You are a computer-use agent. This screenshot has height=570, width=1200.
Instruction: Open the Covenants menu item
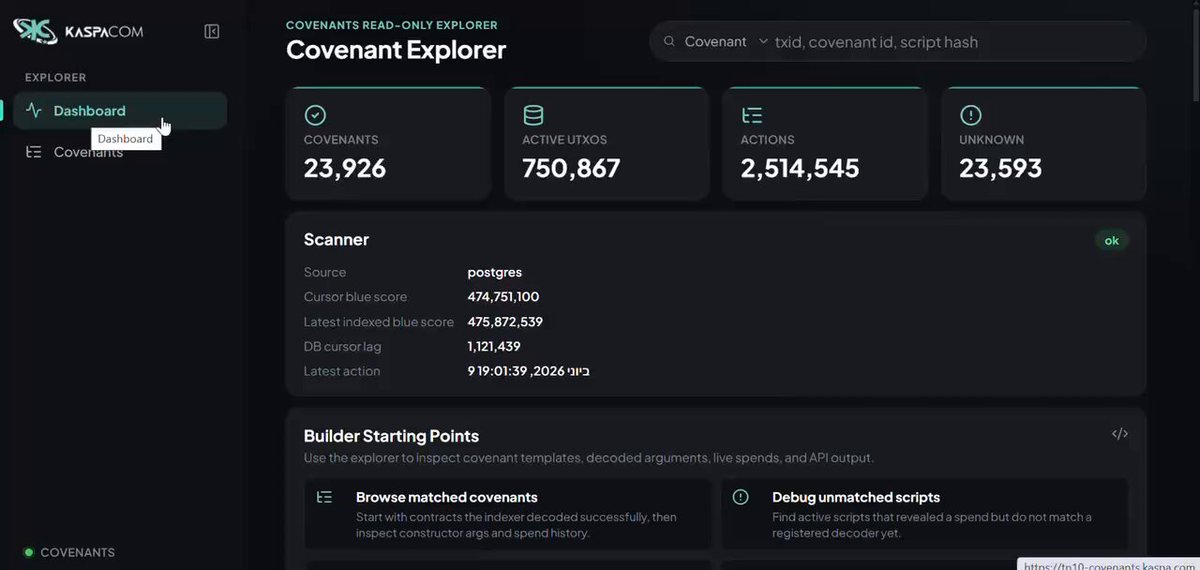click(x=121, y=152)
